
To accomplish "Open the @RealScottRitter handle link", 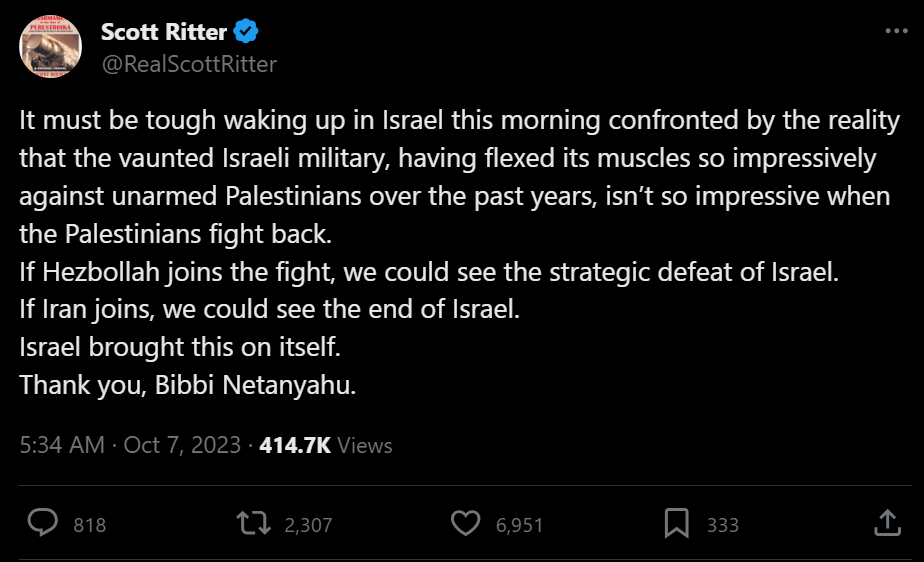I will point(189,64).
